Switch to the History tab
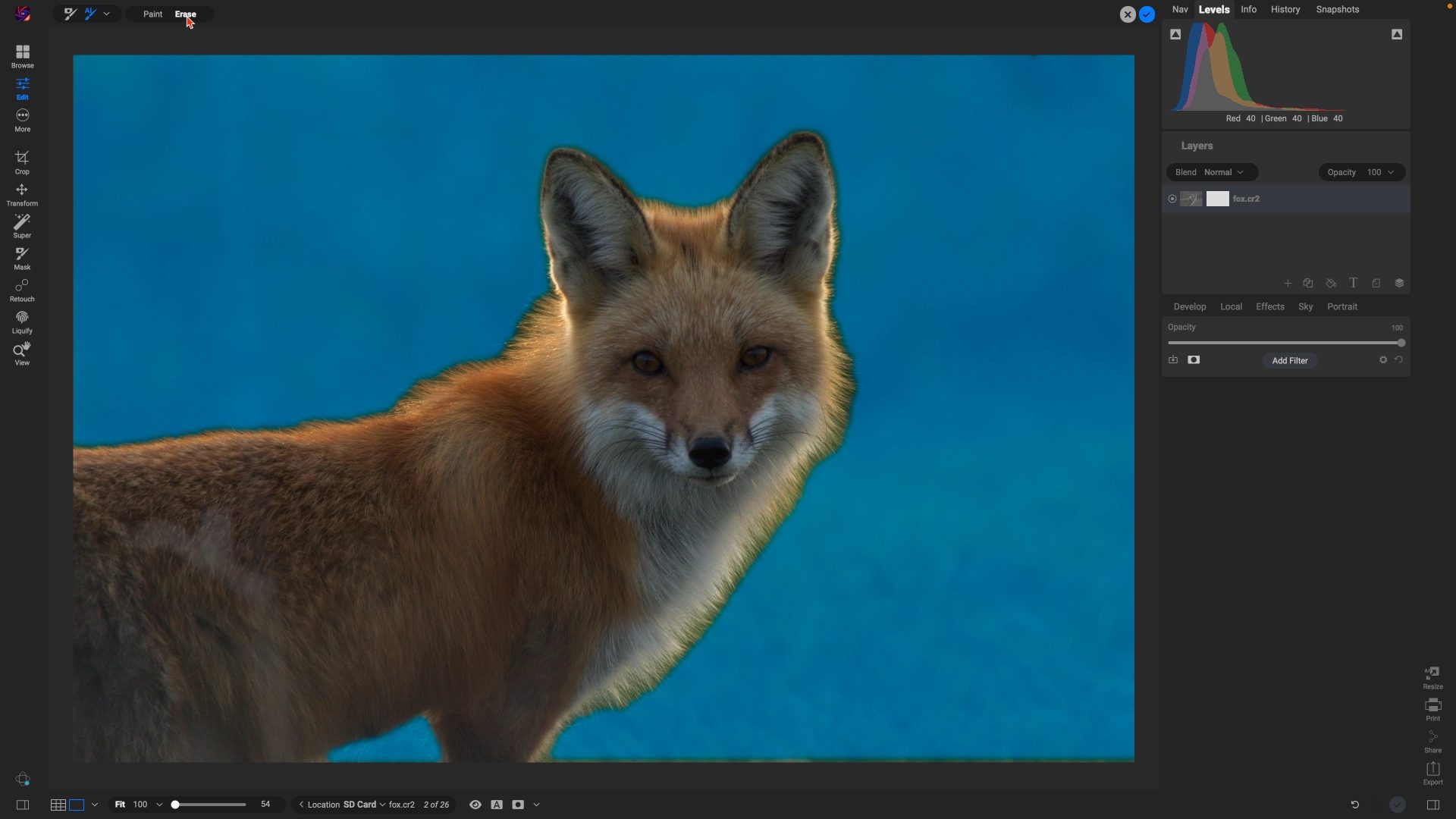The image size is (1456, 819). [x=1285, y=10]
